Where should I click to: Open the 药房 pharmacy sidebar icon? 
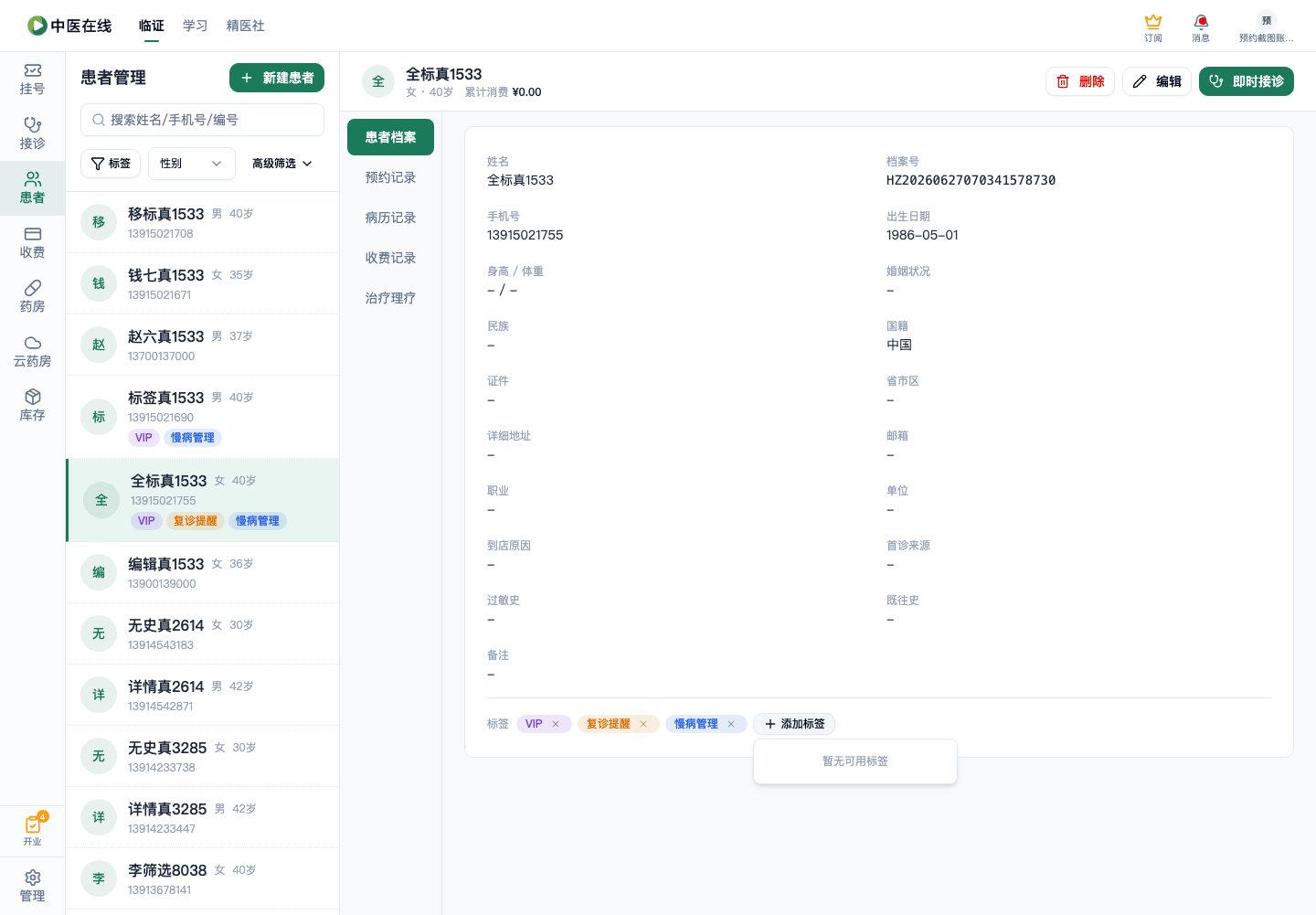pyautogui.click(x=32, y=297)
